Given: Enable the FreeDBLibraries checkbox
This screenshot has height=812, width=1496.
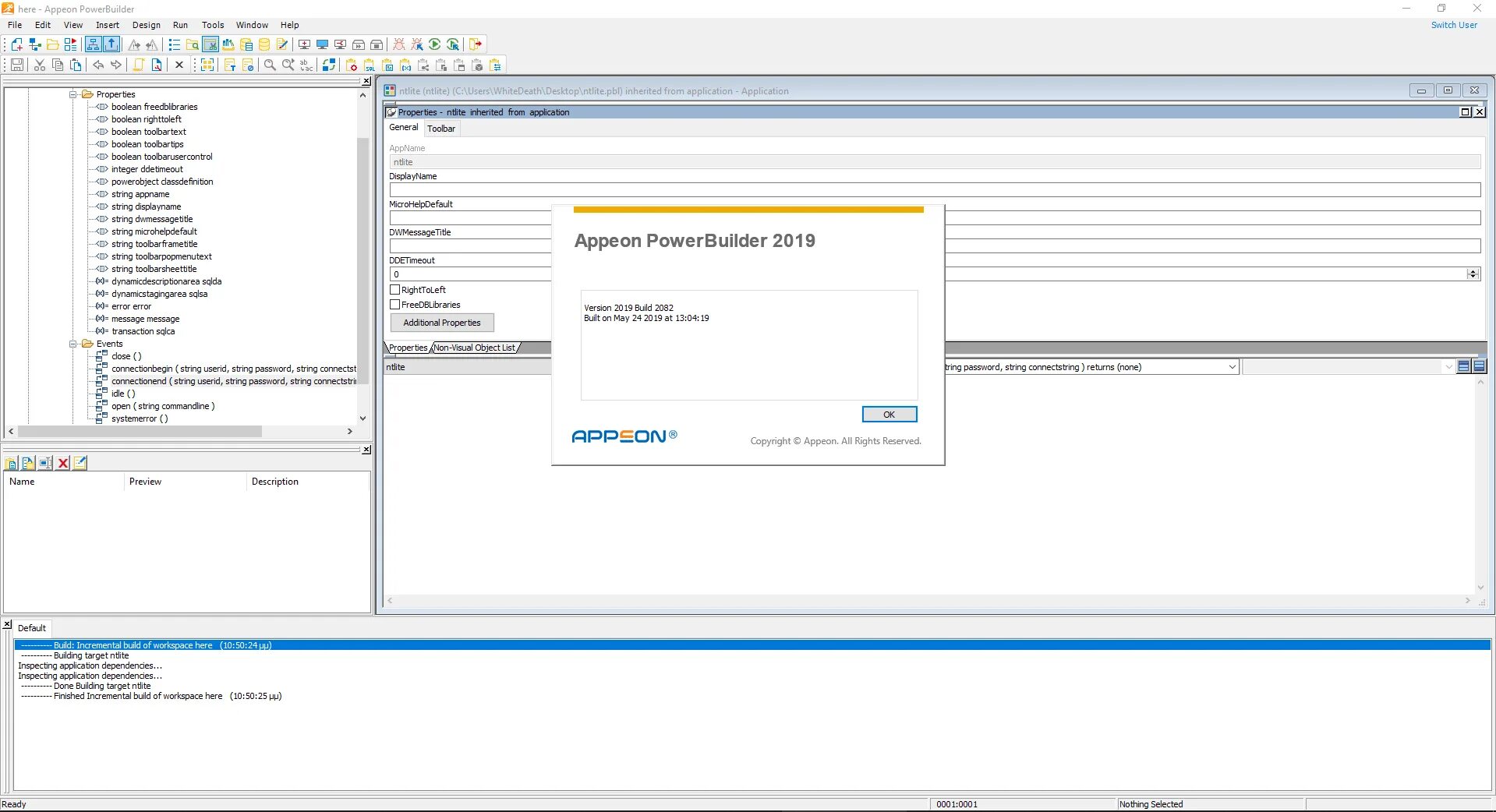Looking at the screenshot, I should click(x=395, y=305).
